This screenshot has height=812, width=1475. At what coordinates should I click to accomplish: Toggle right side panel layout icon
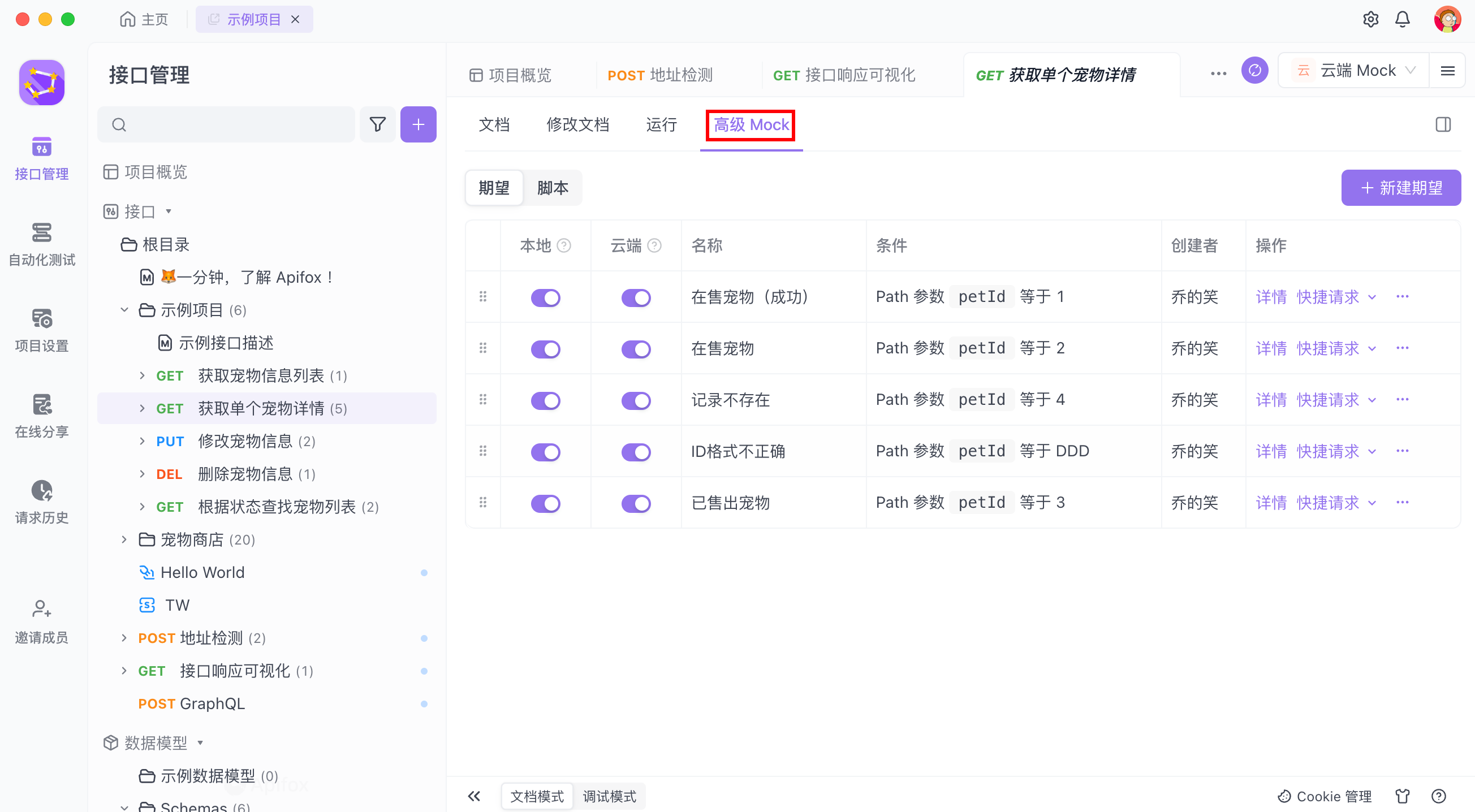click(1443, 124)
